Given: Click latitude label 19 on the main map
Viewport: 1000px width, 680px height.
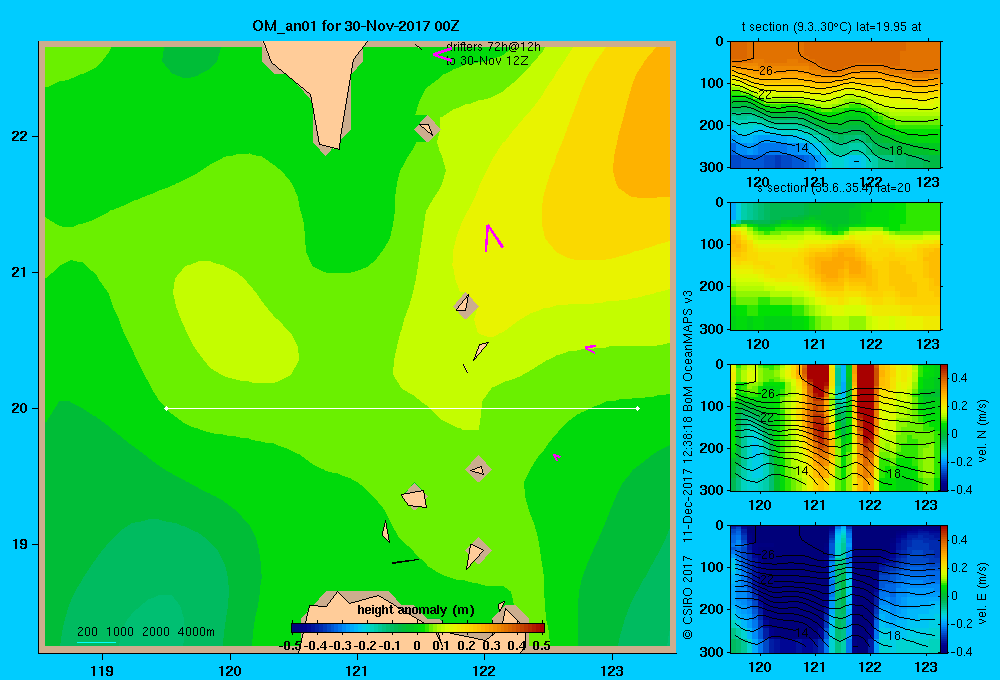Looking at the screenshot, I should click(19, 544).
